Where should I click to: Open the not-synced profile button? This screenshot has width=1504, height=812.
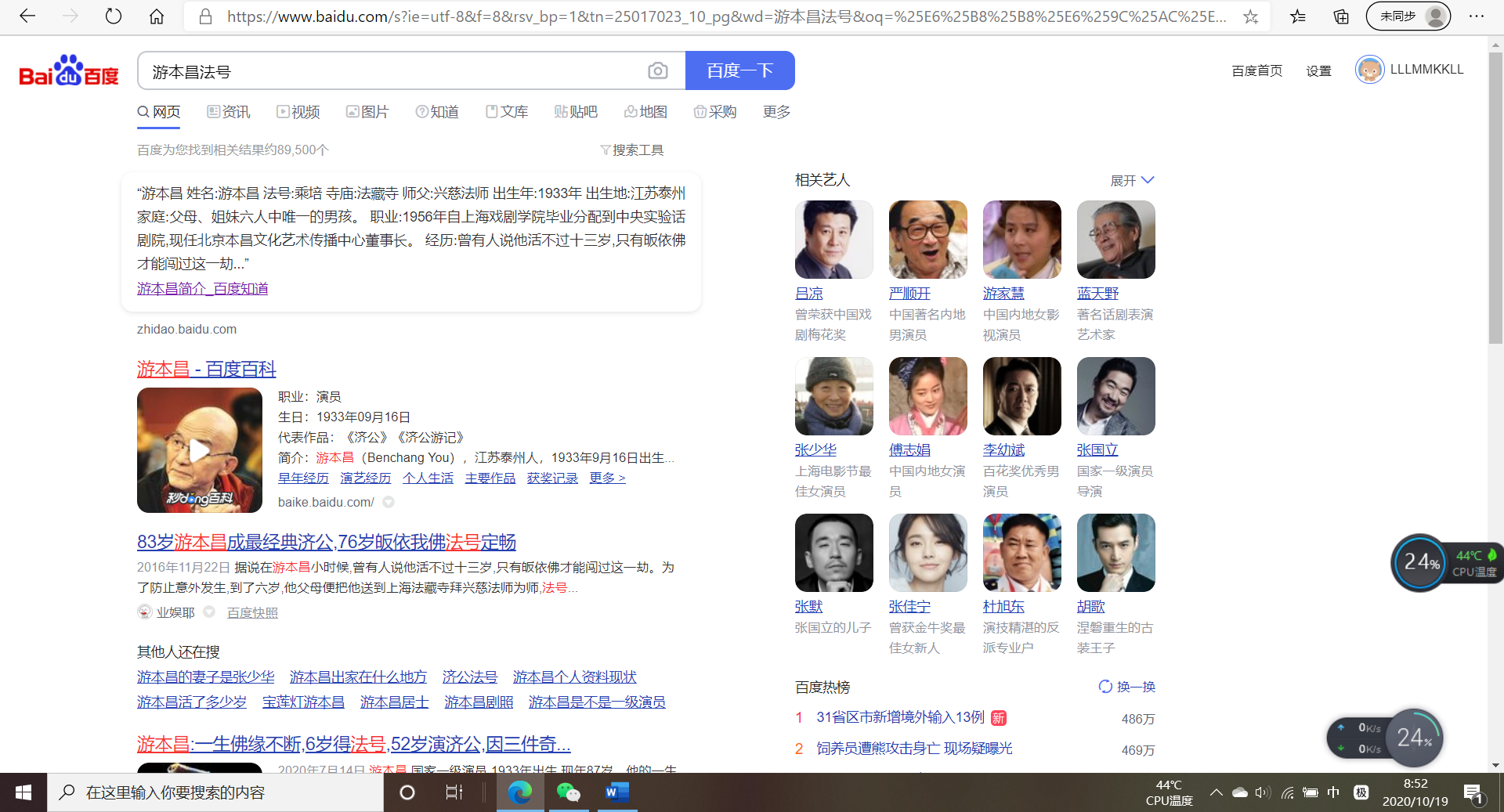coord(1408,16)
